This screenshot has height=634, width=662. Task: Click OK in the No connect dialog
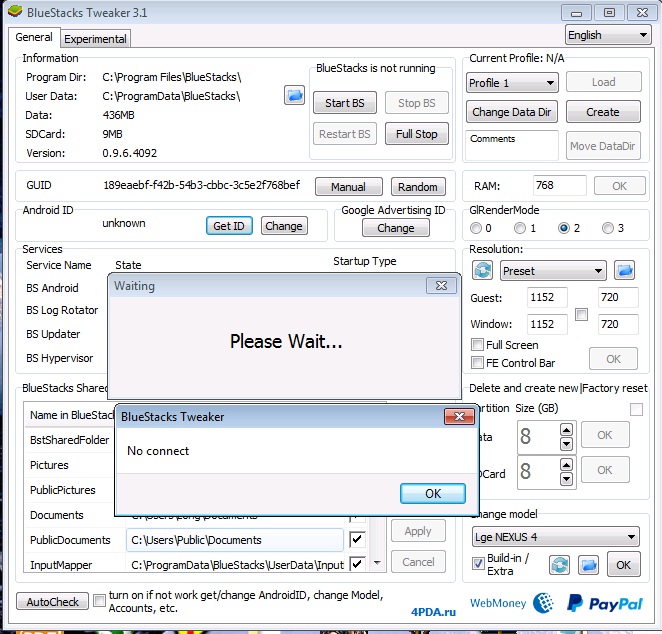point(433,493)
